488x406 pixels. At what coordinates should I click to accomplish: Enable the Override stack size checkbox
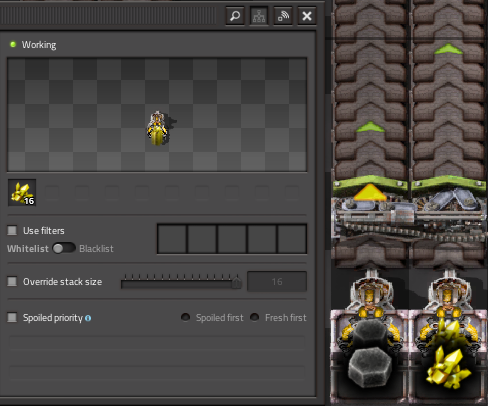pos(12,281)
